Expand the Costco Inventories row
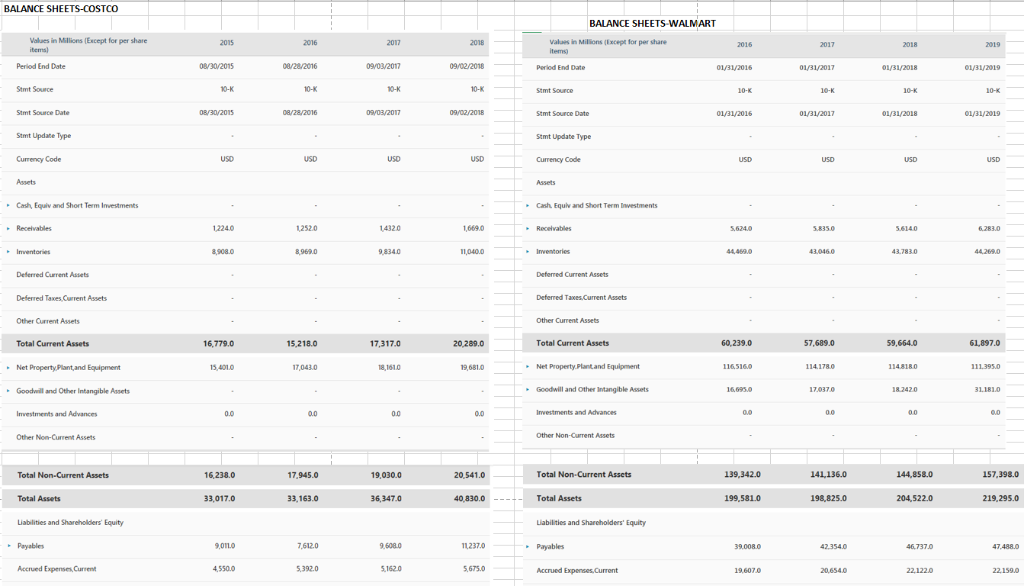1024x586 pixels. (8, 251)
